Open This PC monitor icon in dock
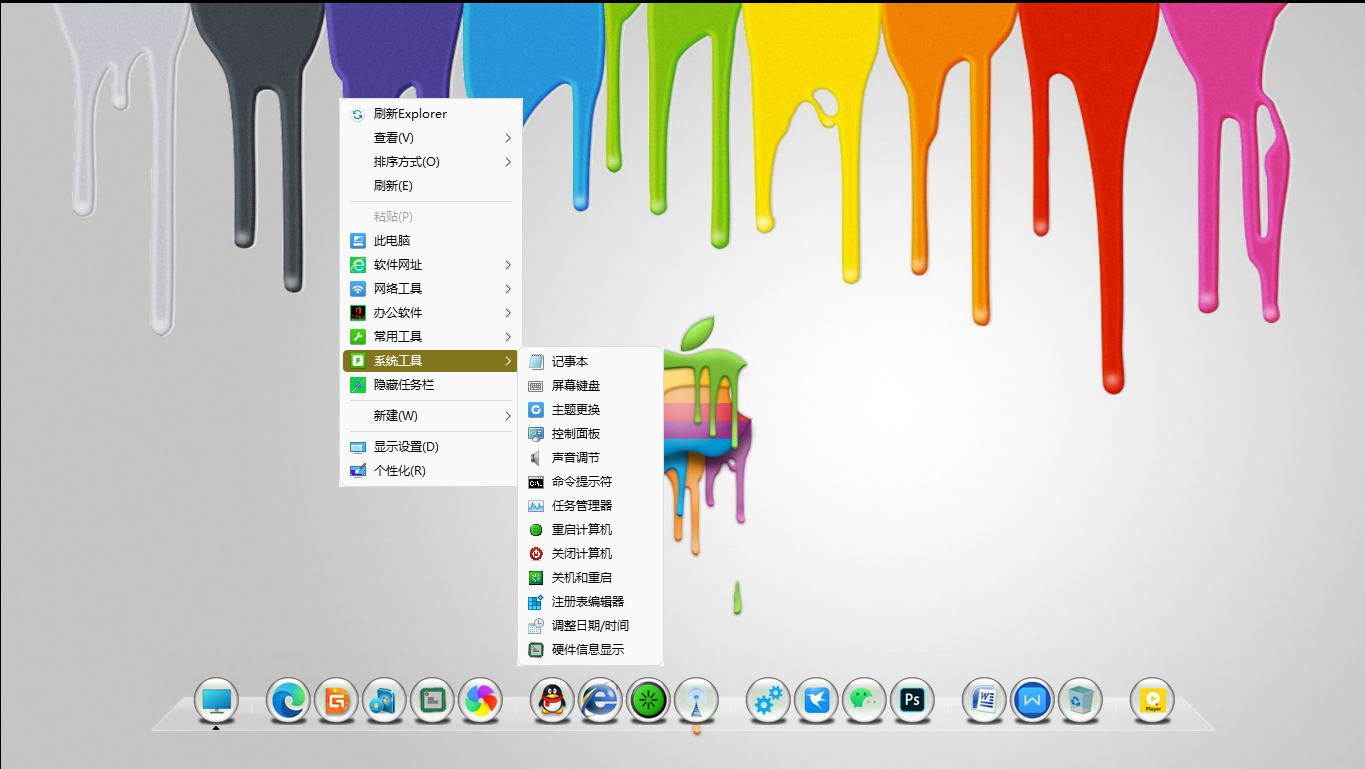This screenshot has height=769, width=1365. [216, 701]
